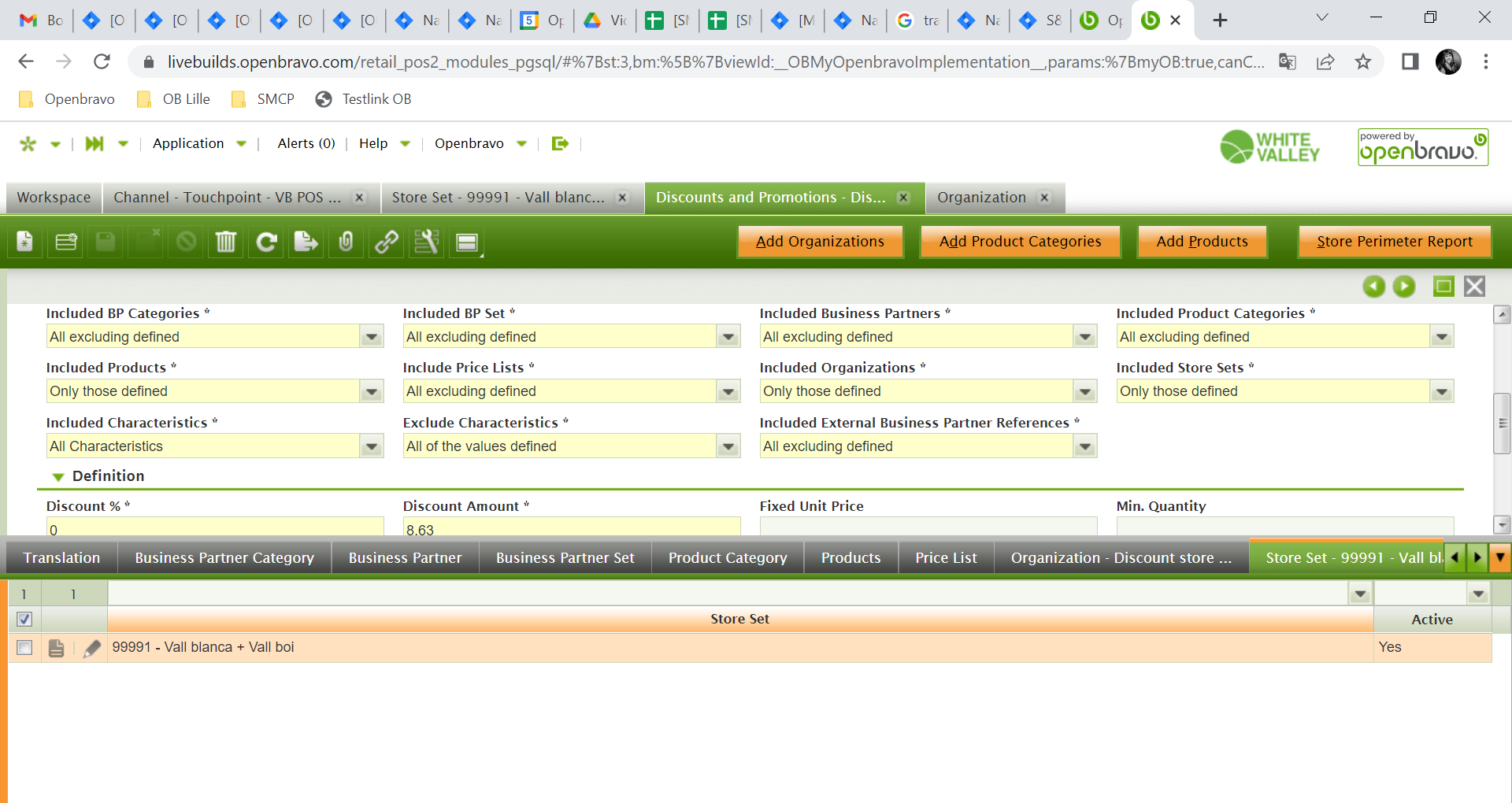Viewport: 1512px width, 803px height.
Task: Open attachments with the paperclip icon
Action: tap(346, 242)
